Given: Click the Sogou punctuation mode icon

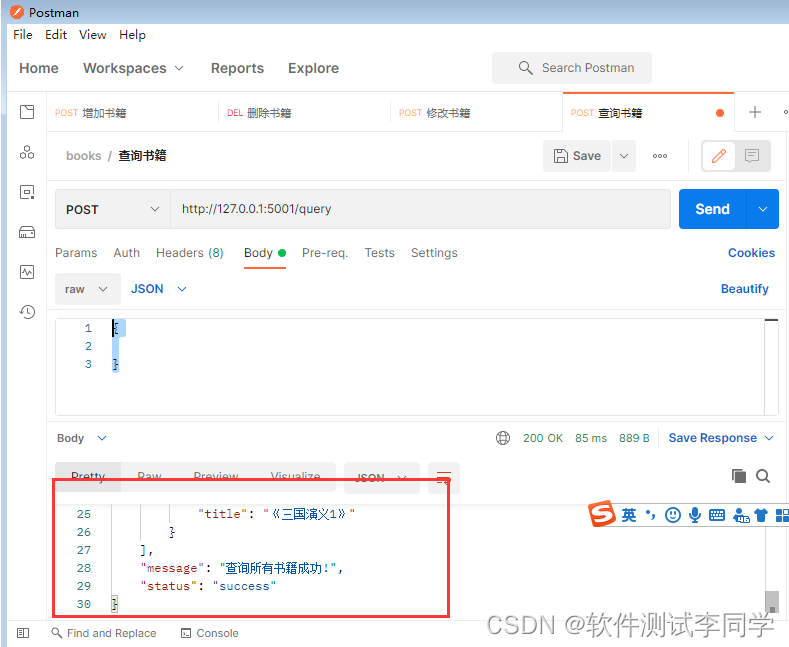Looking at the screenshot, I should tap(651, 515).
